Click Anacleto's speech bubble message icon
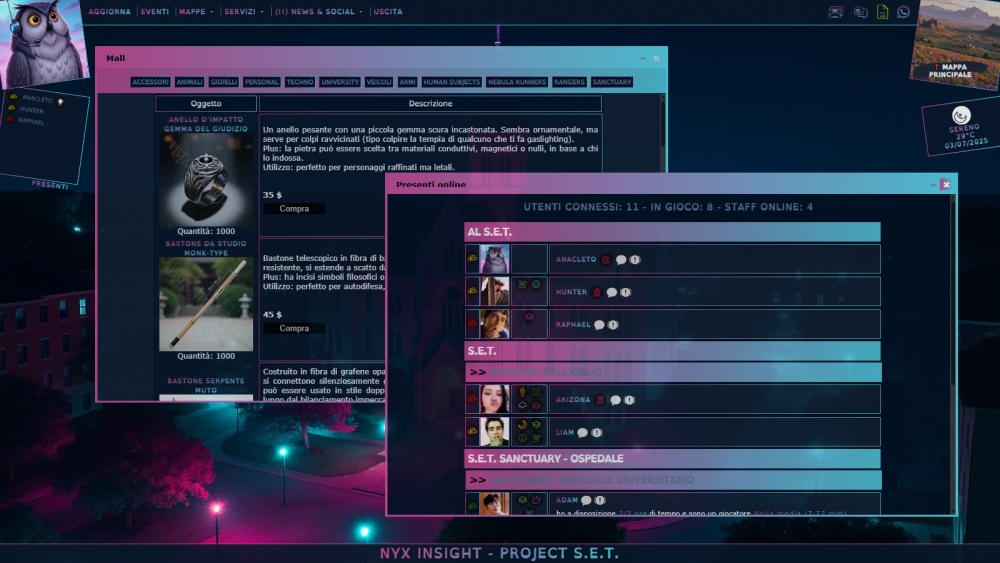The image size is (1000, 563). click(x=621, y=260)
